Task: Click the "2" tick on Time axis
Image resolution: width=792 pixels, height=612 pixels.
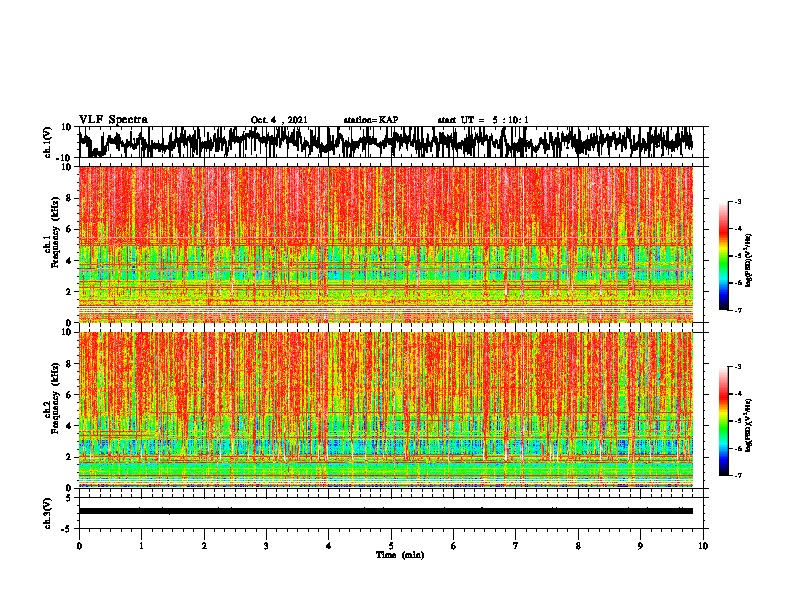Action: [x=204, y=546]
